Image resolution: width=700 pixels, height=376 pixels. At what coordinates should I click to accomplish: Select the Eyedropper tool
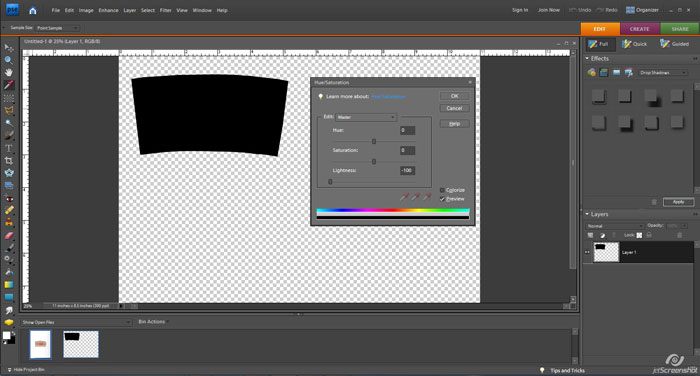[8, 85]
